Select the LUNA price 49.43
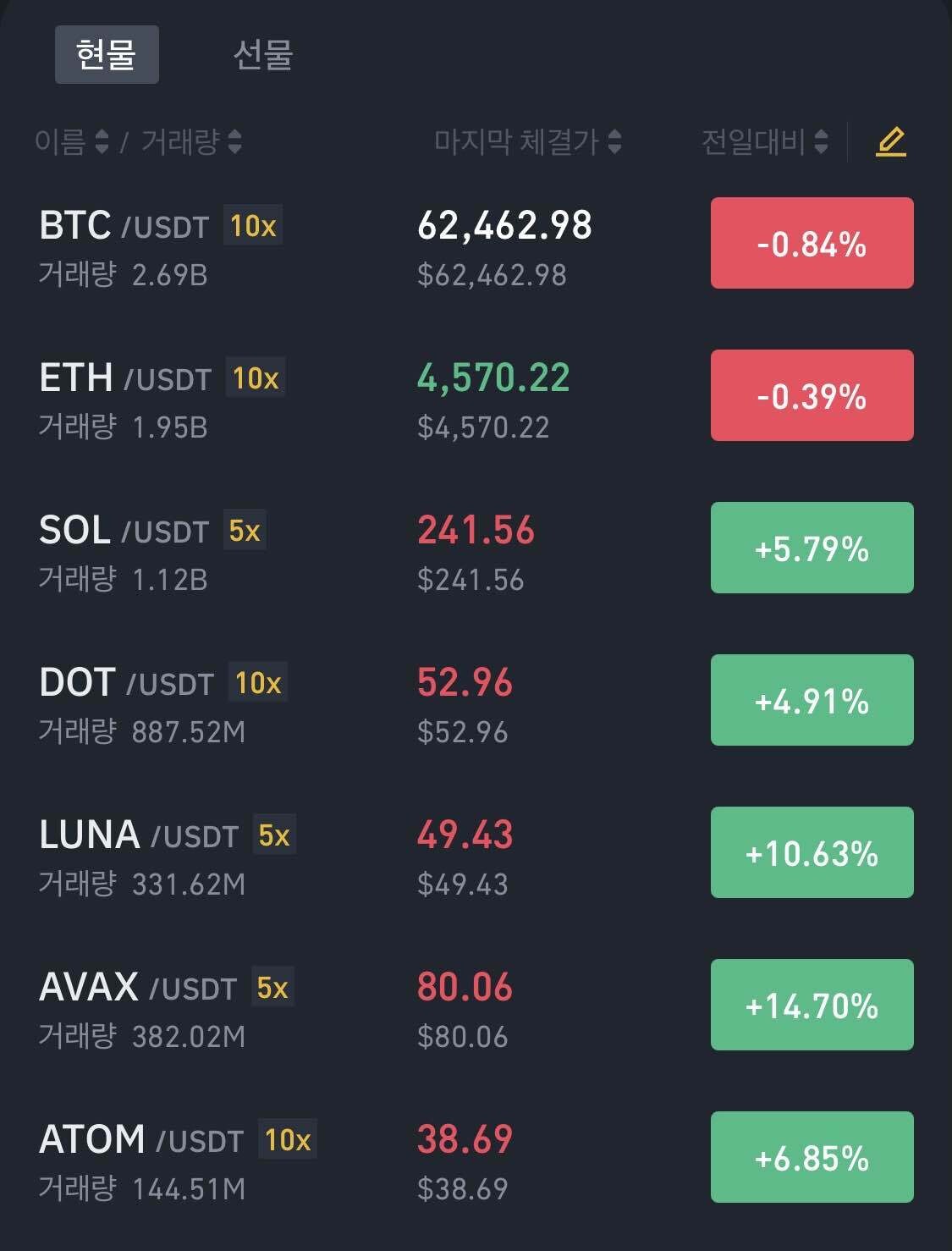Viewport: 952px width, 1251px height. coord(465,835)
